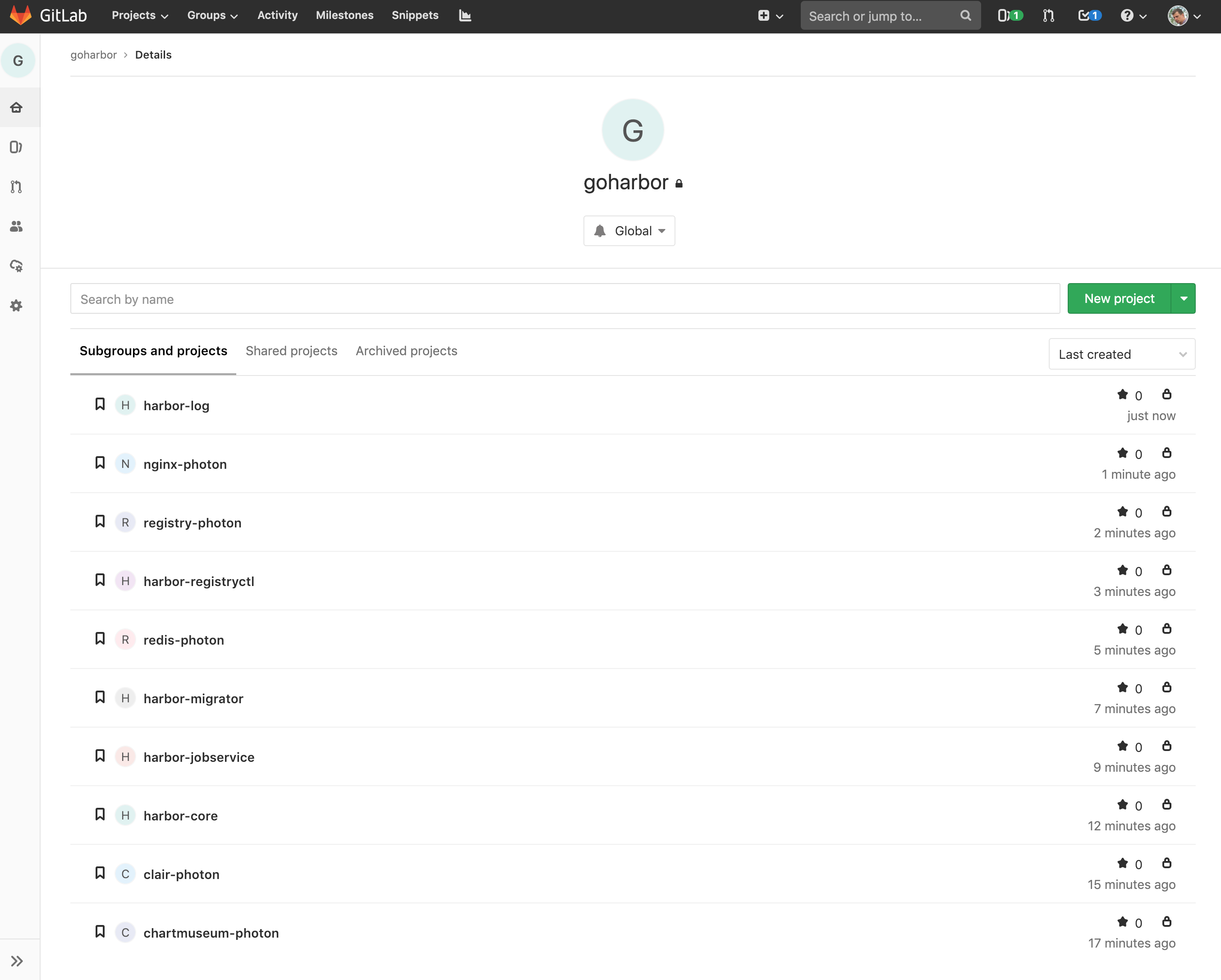Open group settings gear in sidebar

(x=16, y=306)
